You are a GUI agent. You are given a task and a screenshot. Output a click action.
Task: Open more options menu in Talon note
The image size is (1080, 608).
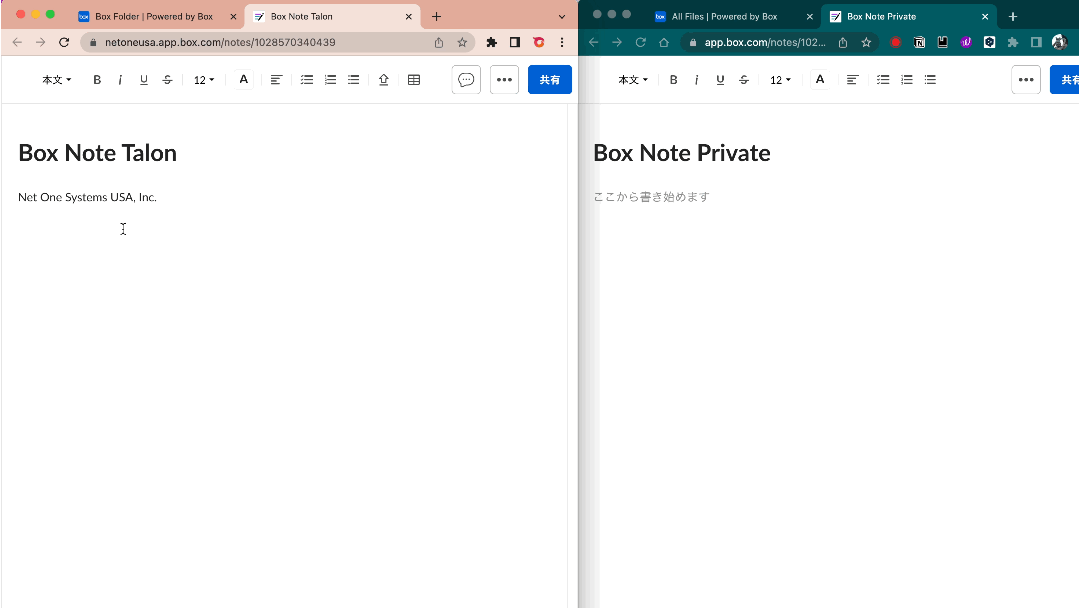click(504, 80)
